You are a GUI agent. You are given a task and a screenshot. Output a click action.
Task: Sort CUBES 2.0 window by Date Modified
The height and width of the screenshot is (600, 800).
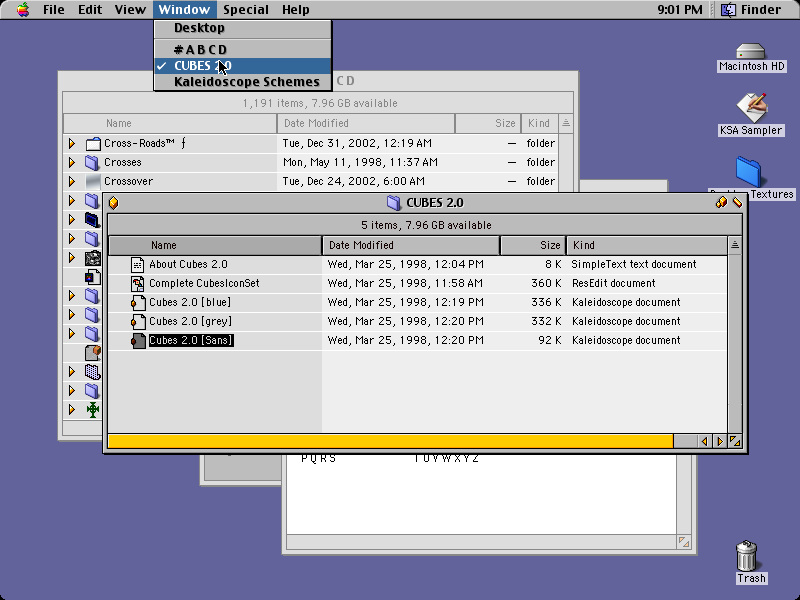pyautogui.click(x=411, y=245)
